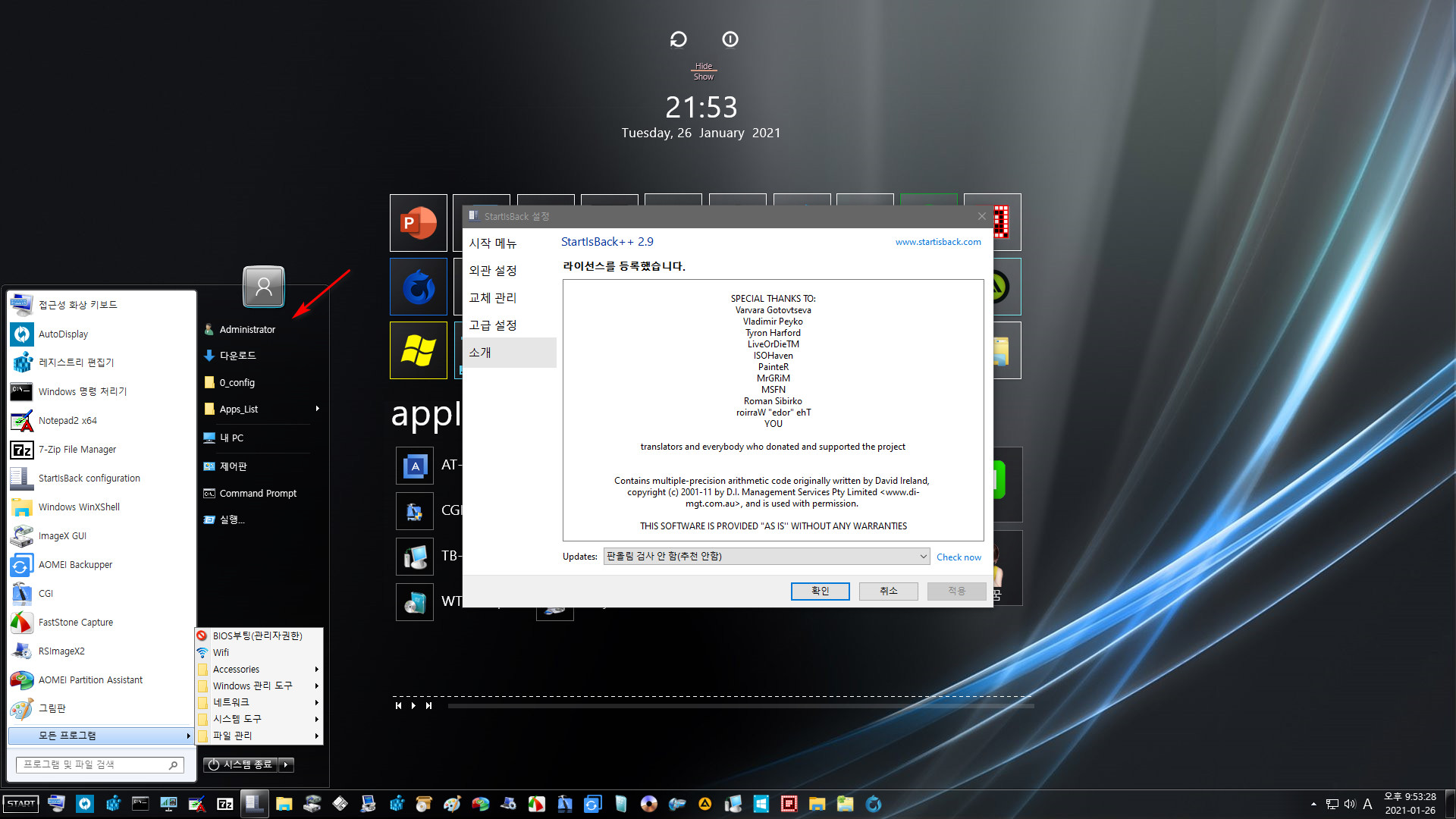The image size is (1456, 819).
Task: Open AOMEI Partition Assistant entry
Action: click(102, 679)
